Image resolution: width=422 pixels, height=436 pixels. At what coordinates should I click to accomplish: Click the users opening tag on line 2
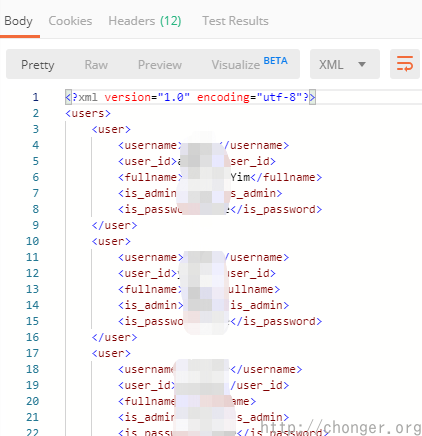tap(88, 113)
